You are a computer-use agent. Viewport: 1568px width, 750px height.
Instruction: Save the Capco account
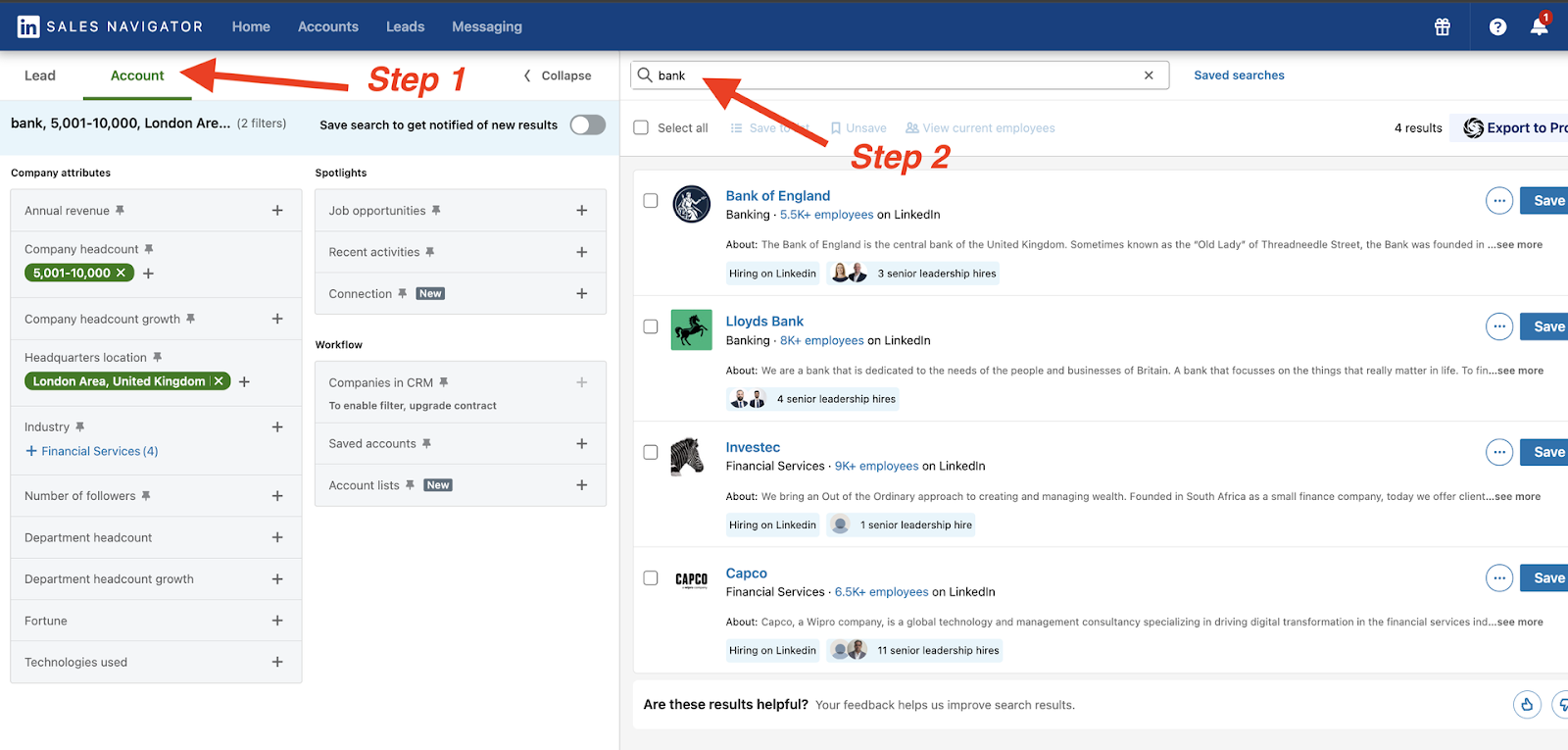[x=1544, y=578]
